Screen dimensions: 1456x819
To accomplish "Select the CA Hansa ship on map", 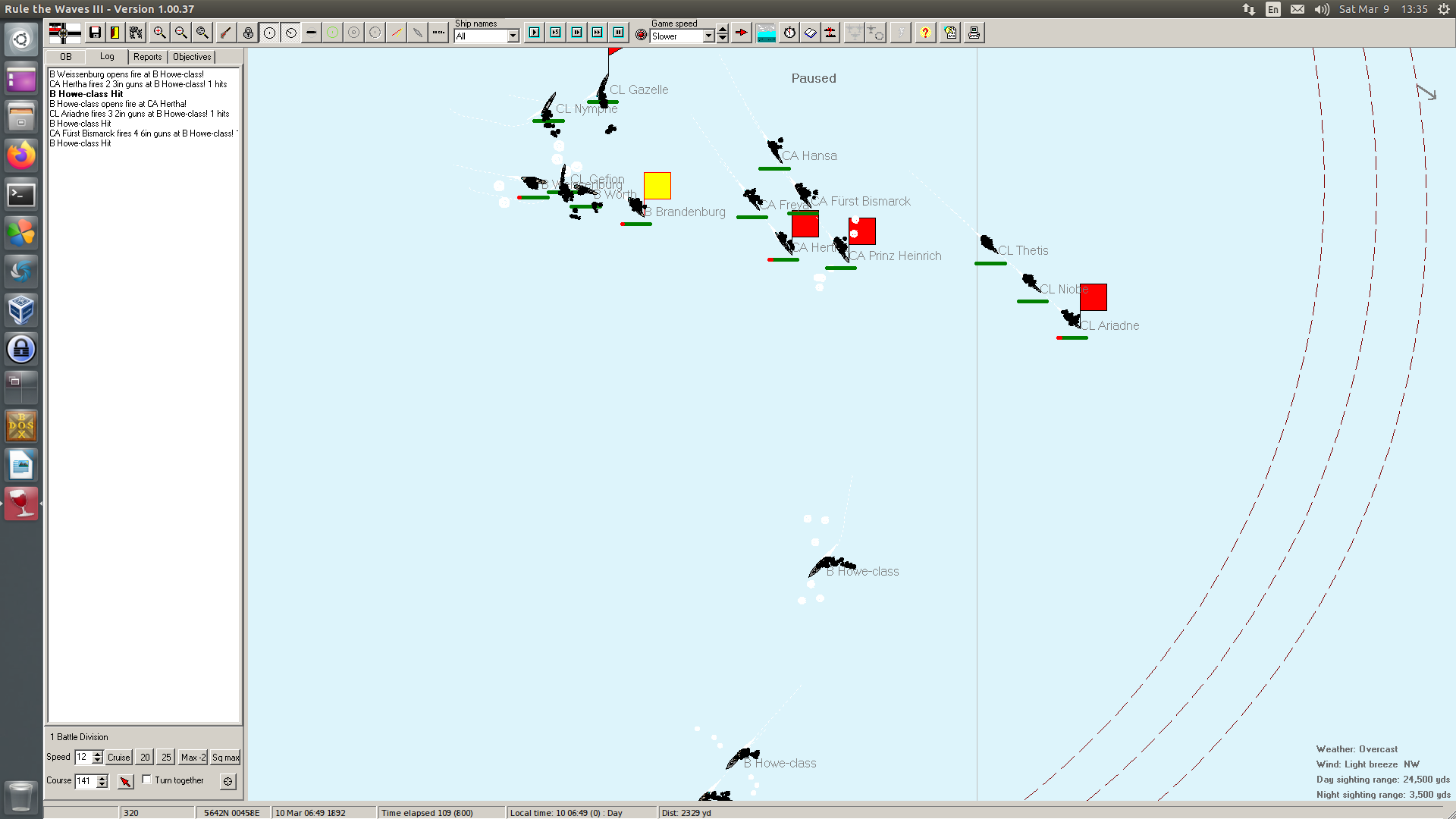I will coord(776,149).
